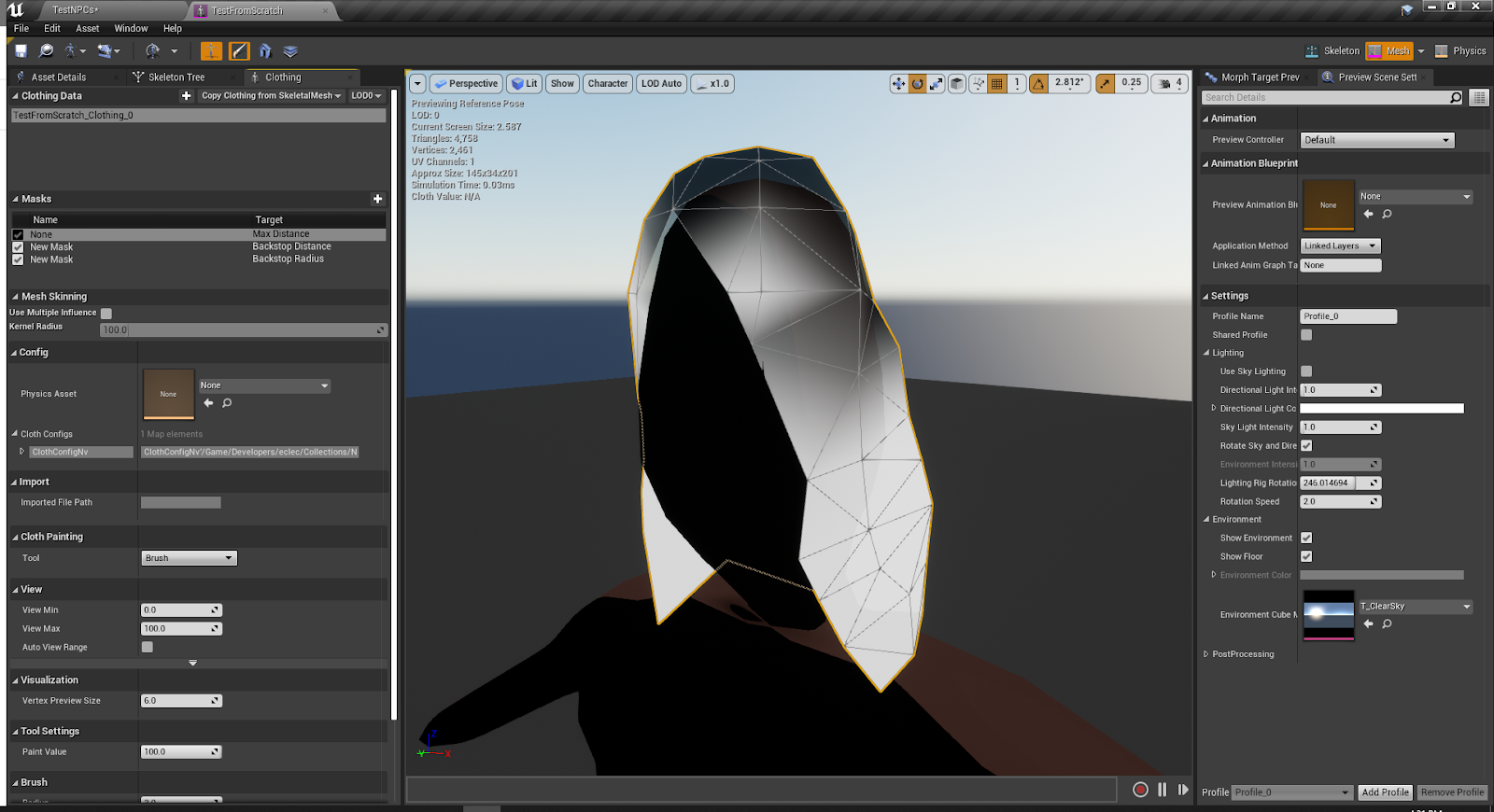The image size is (1494, 812).
Task: Click the Save asset toolbar icon
Action: [21, 51]
